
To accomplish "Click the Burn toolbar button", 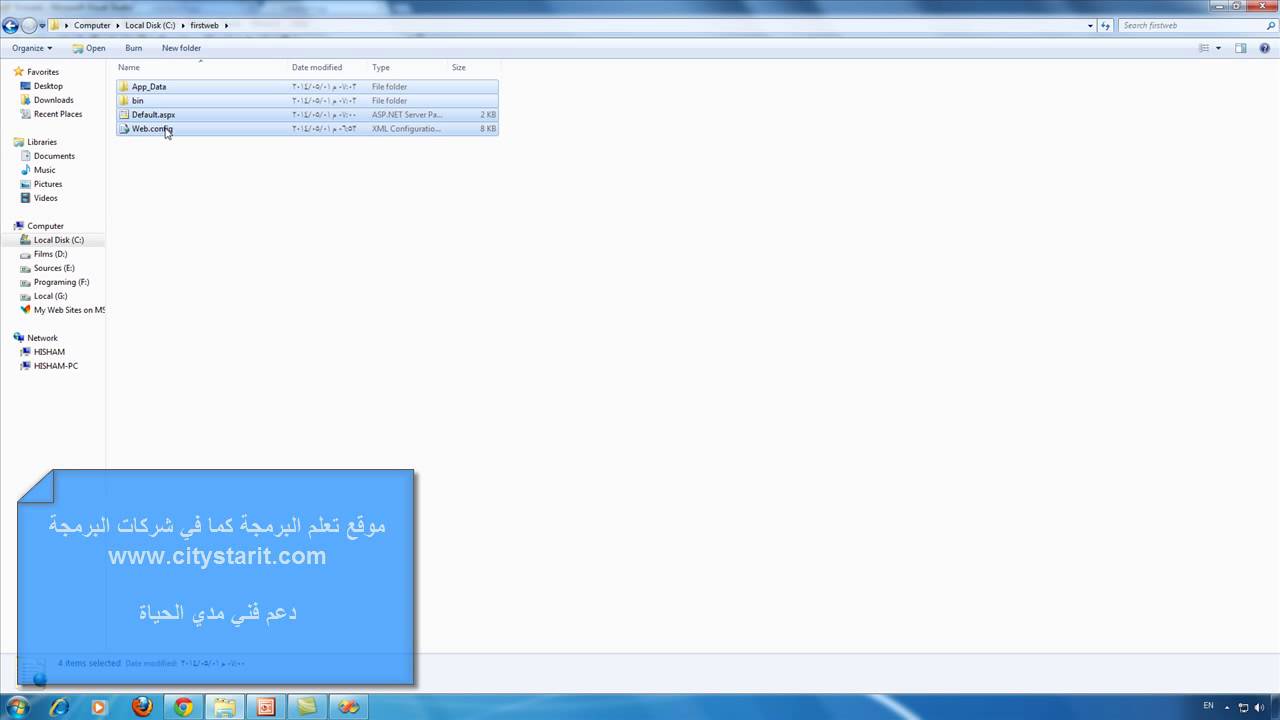I will (x=133, y=48).
